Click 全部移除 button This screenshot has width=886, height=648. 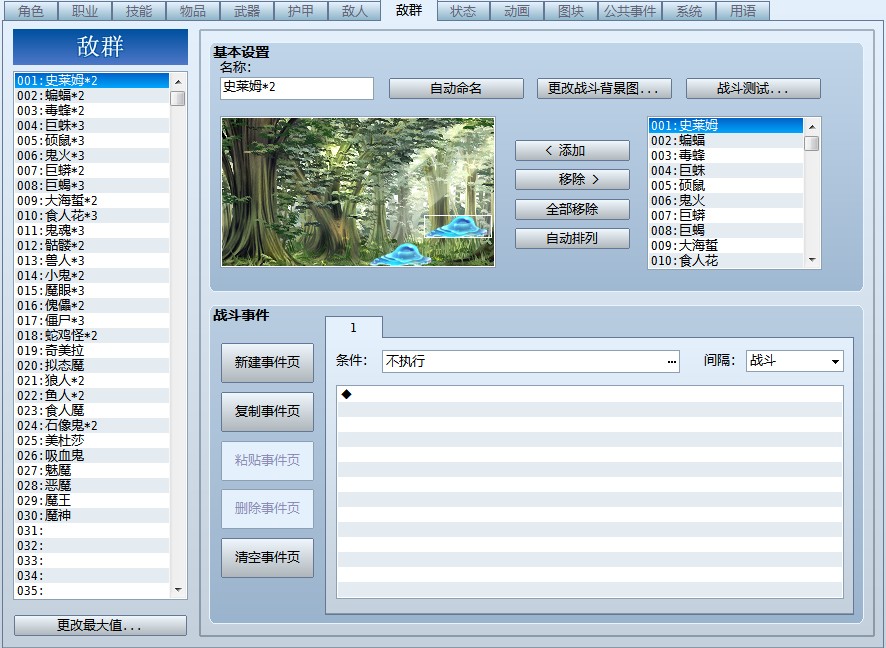(x=572, y=209)
